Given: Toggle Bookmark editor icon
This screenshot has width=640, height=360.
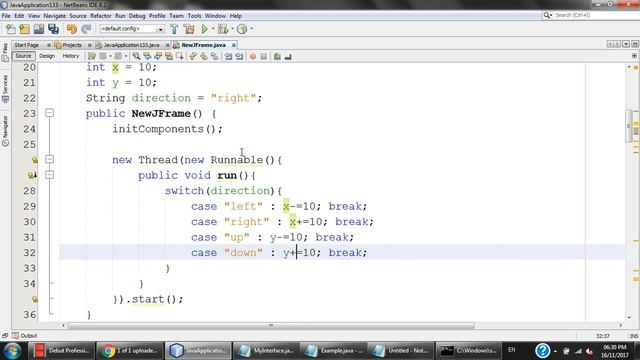Looking at the screenshot, I should [x=214, y=56].
